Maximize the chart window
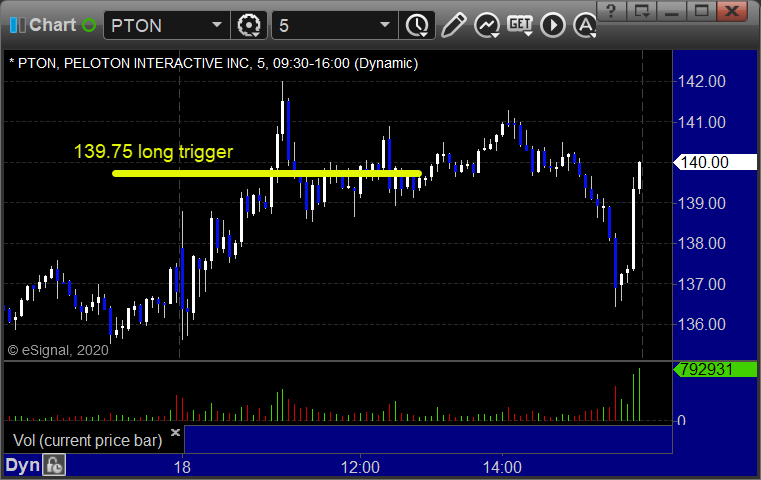Image resolution: width=761 pixels, height=480 pixels. click(701, 10)
